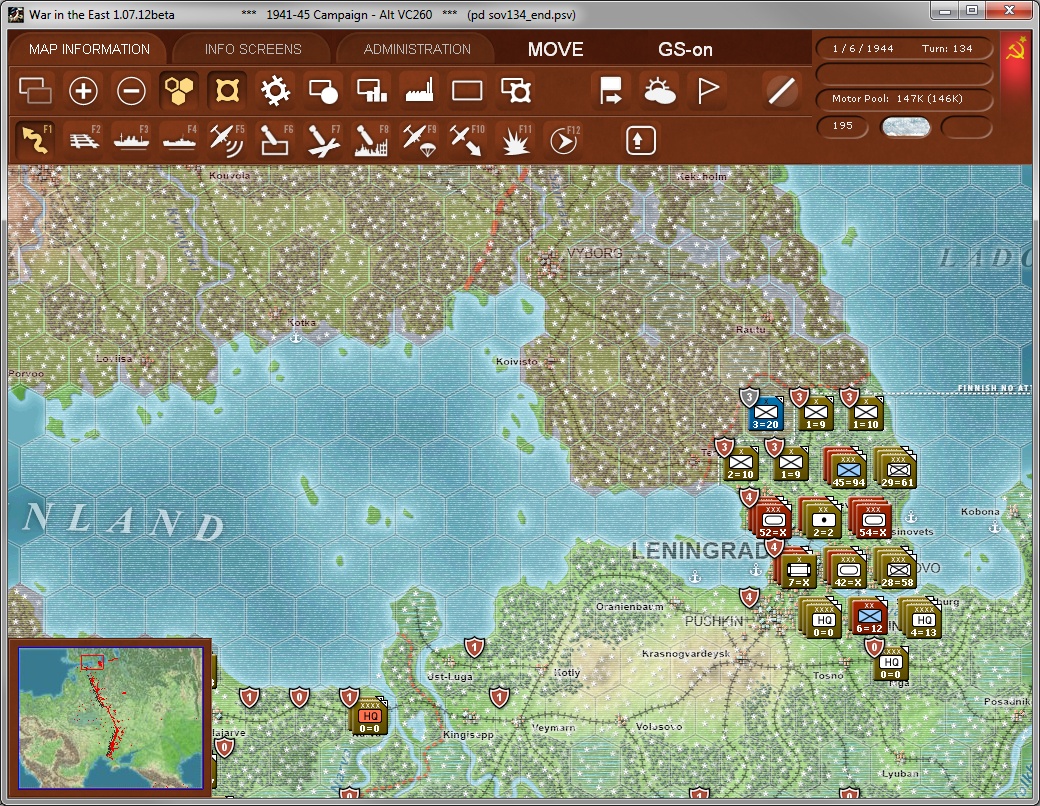Image resolution: width=1040 pixels, height=806 pixels.
Task: Click the Krasnogvardeysk town label
Action: [686, 653]
